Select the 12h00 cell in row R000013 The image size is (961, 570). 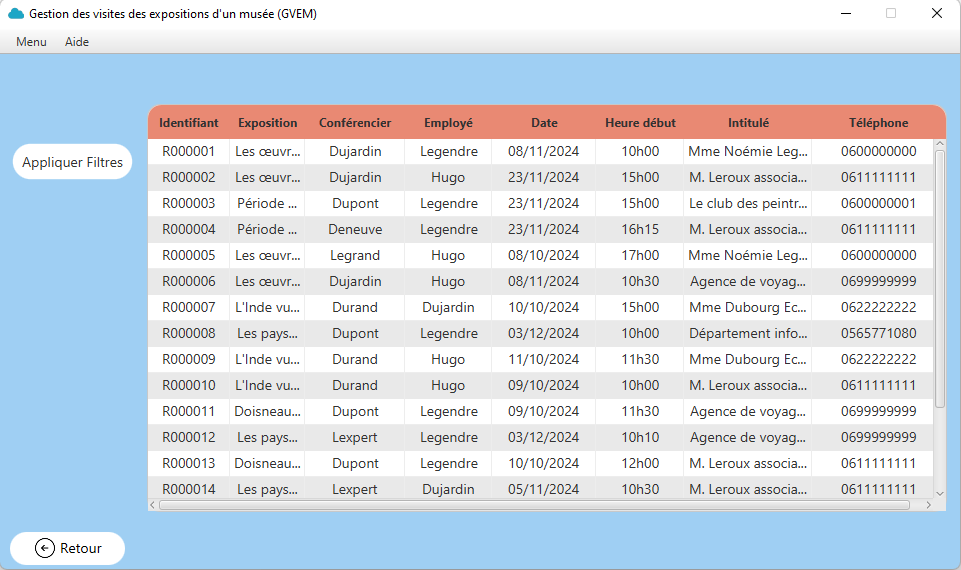(640, 463)
